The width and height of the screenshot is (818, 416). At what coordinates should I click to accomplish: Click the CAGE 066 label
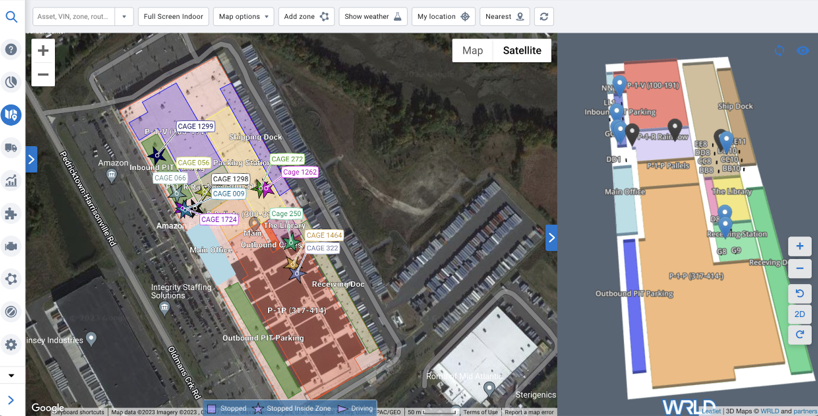(x=170, y=178)
